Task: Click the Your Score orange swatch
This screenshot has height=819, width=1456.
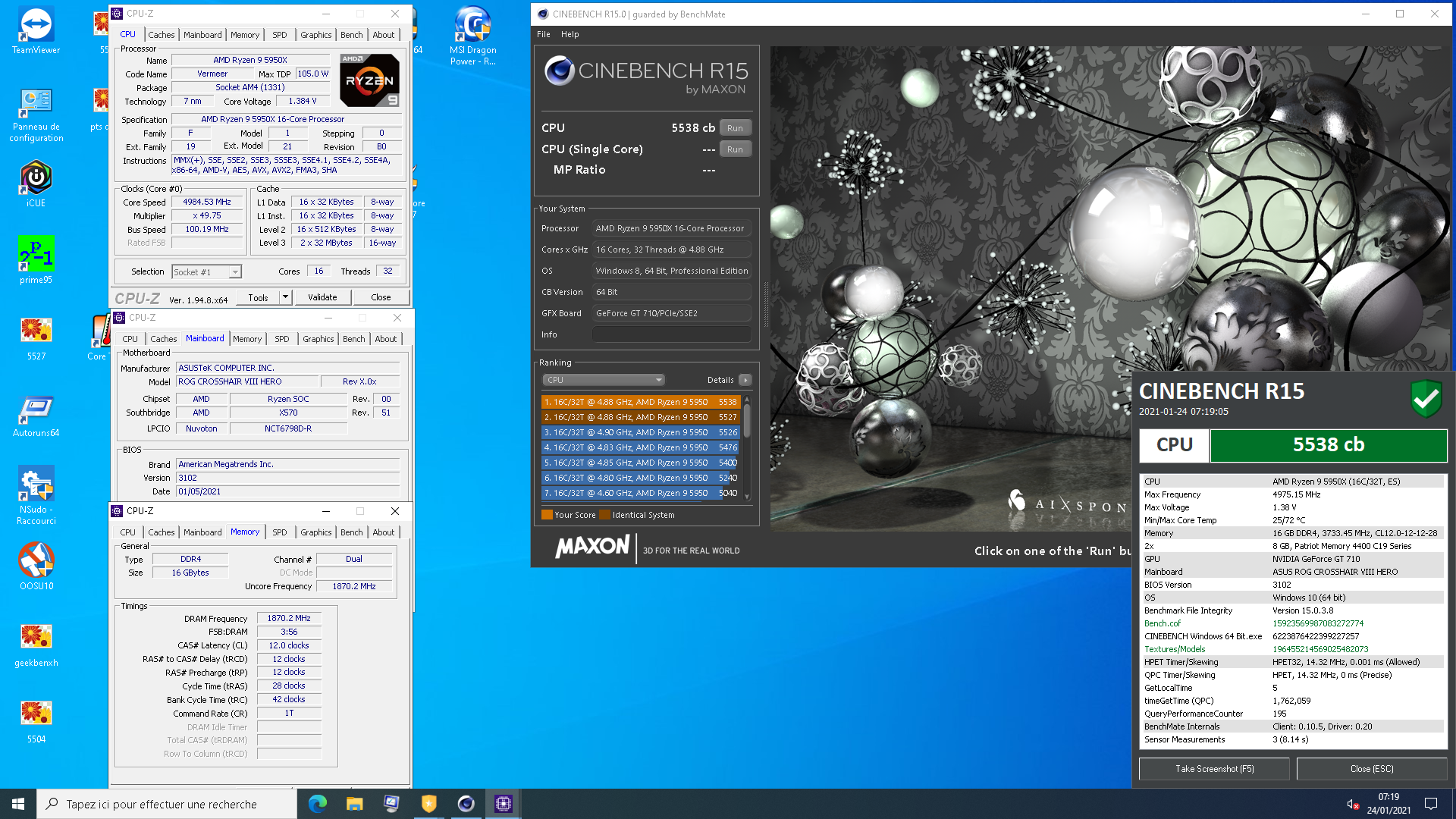Action: (547, 515)
